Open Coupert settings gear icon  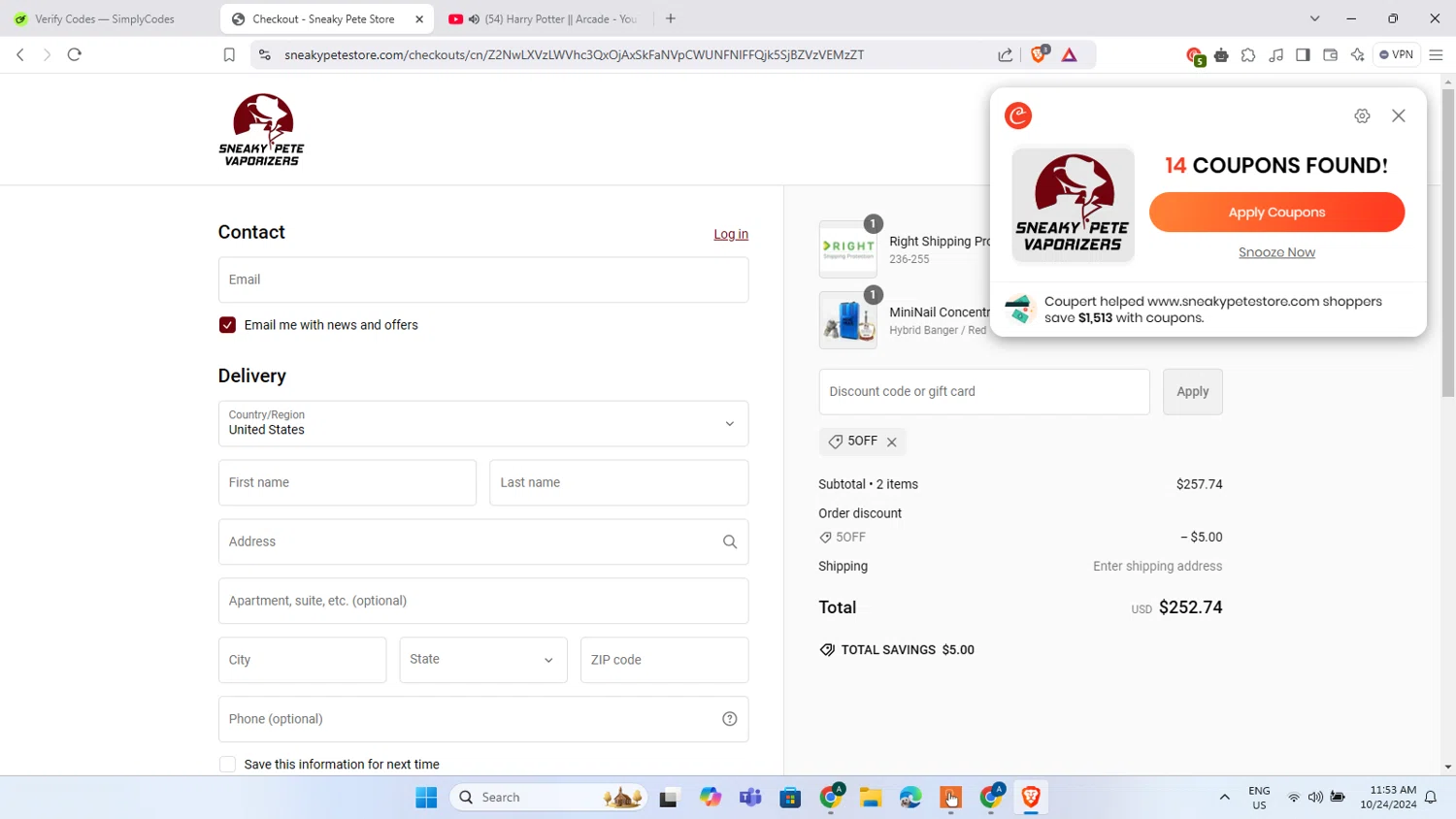point(1362,115)
